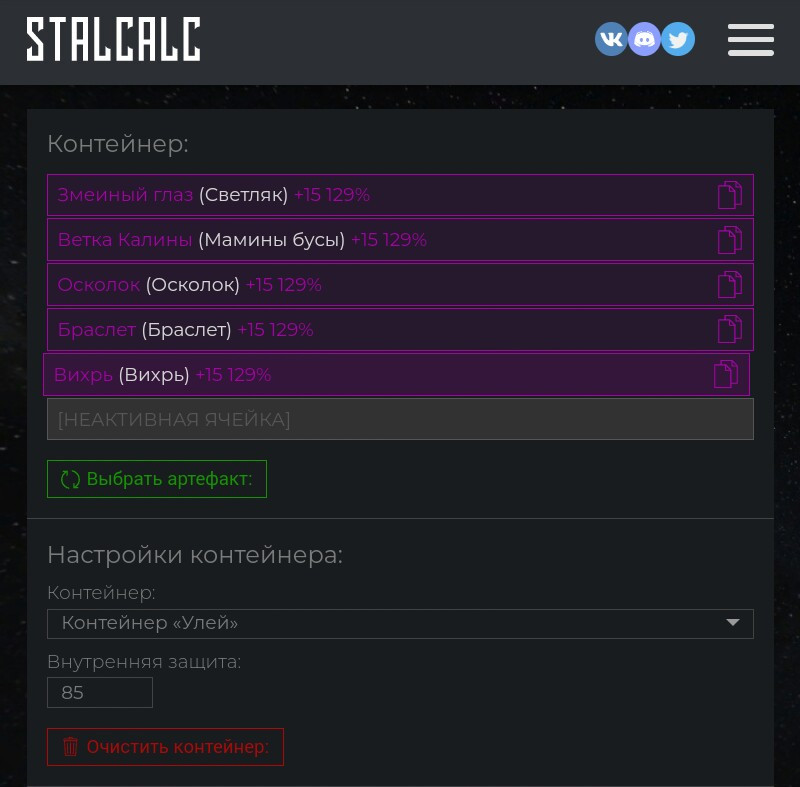Select the Змеиный глаз (Светляк) slot
This screenshot has height=787, width=800.
click(x=400, y=195)
